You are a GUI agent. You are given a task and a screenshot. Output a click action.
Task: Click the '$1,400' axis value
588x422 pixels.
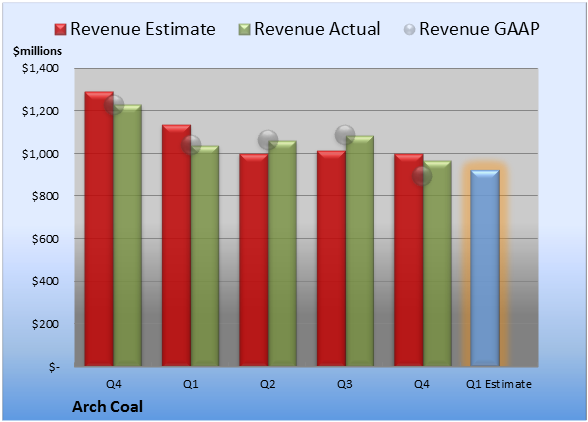(40, 68)
